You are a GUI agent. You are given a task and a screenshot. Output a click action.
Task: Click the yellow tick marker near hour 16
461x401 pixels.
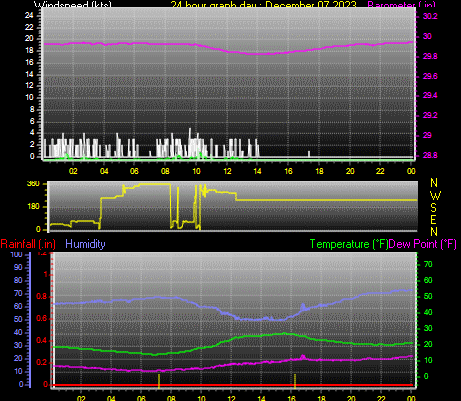[295, 381]
